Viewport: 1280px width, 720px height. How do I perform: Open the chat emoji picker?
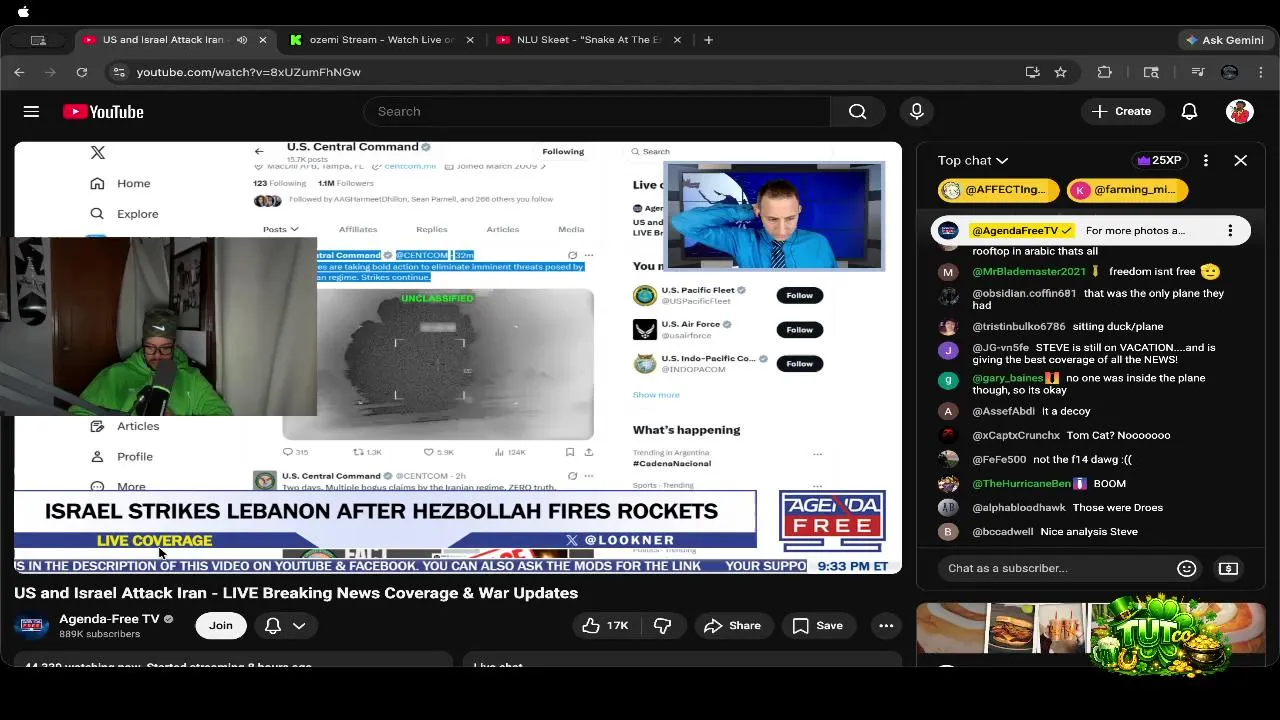pos(1187,568)
